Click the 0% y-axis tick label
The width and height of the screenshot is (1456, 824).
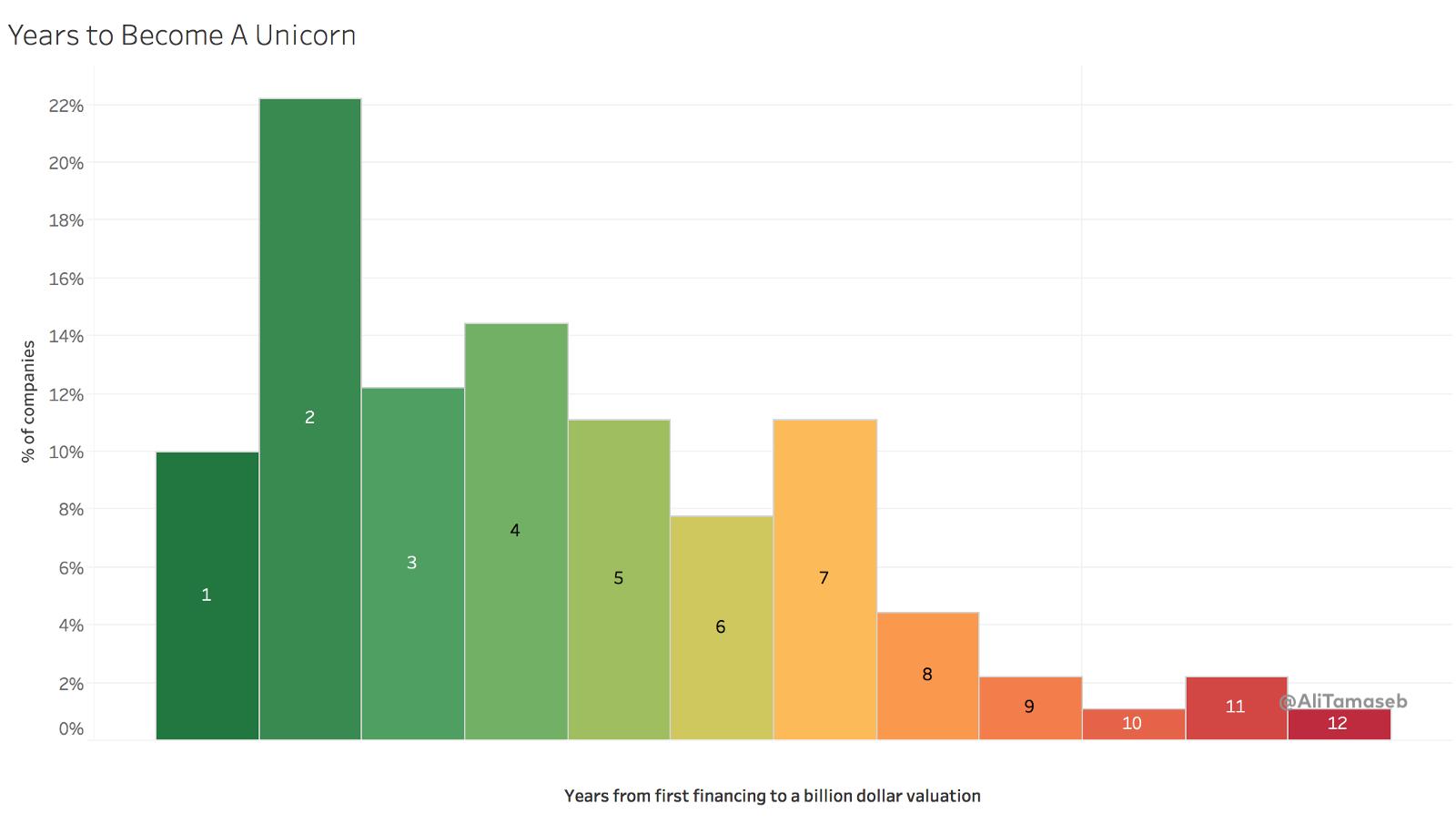coord(70,729)
